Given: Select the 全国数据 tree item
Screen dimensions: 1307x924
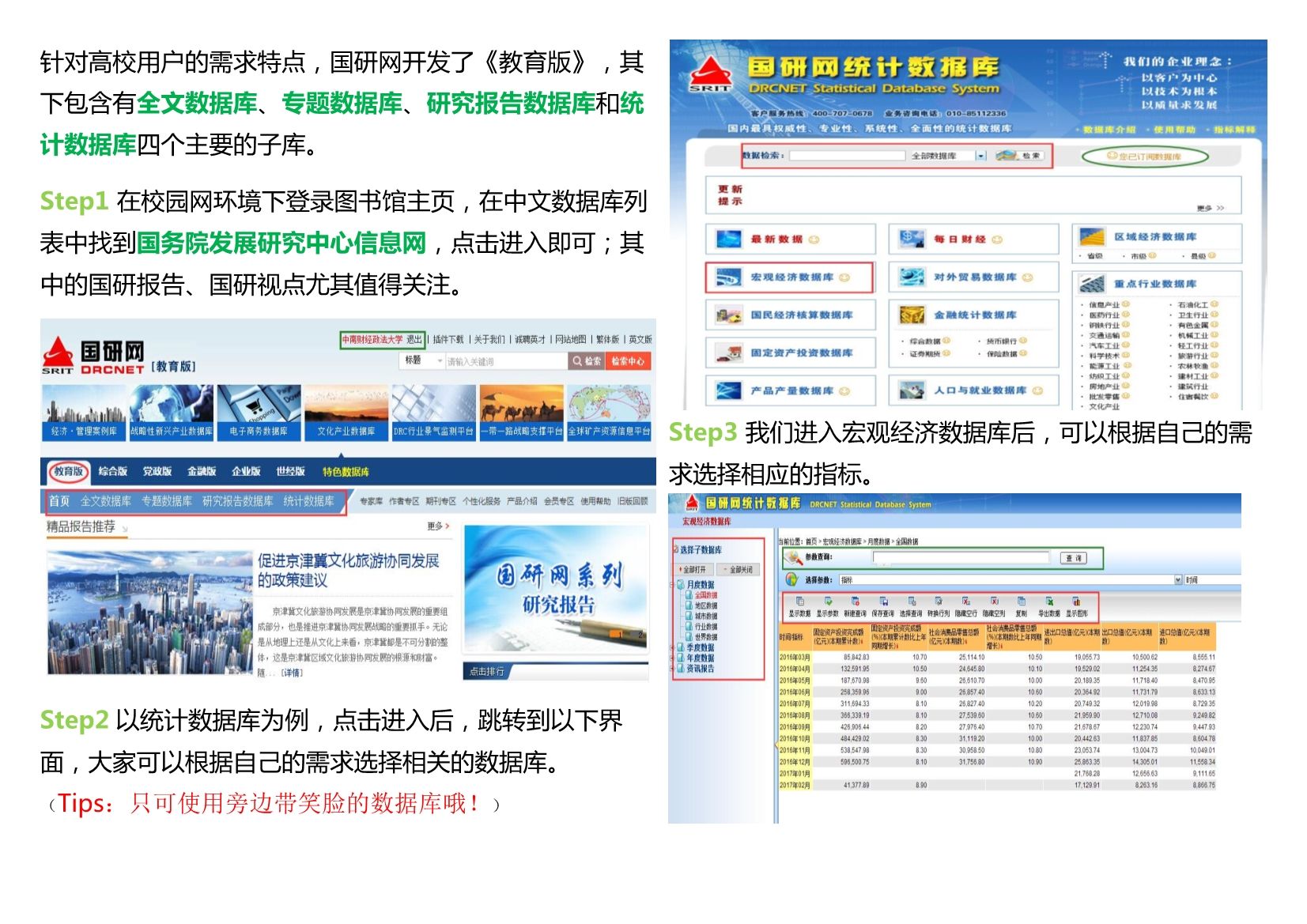Looking at the screenshot, I should (x=706, y=595).
